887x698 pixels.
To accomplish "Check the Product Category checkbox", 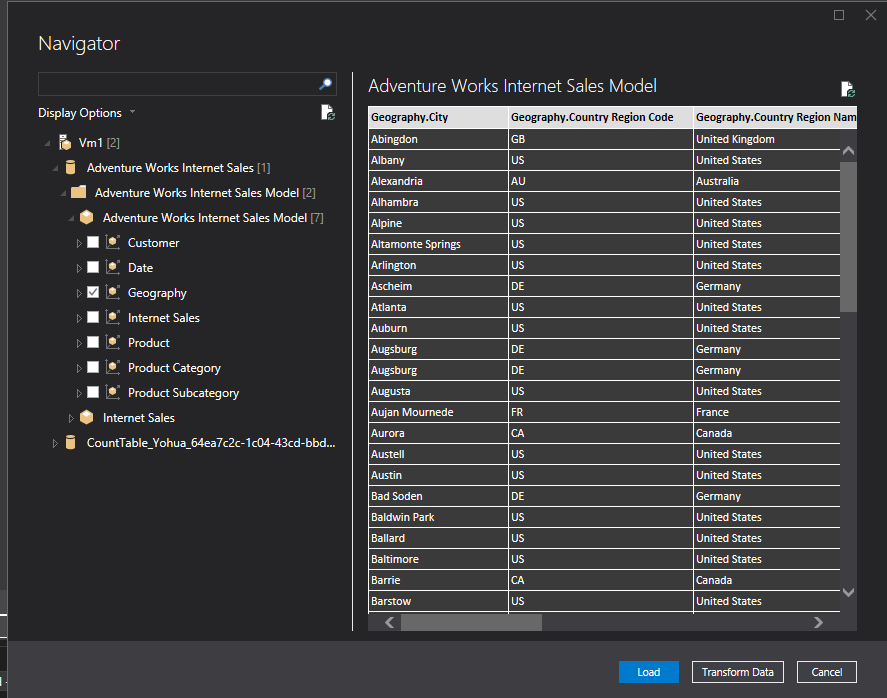I will [93, 367].
